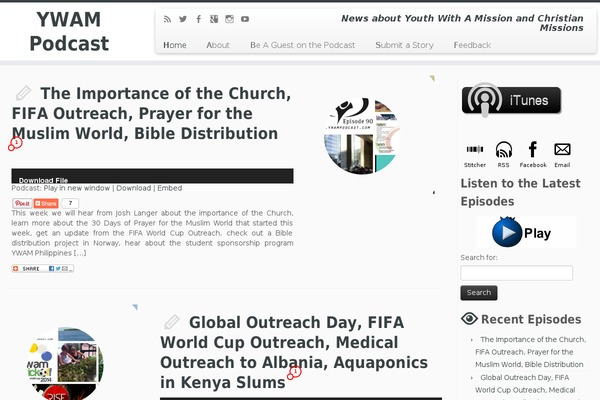Click the pencil icon beside Global Outreach title
The height and width of the screenshot is (400, 600).
[172, 322]
